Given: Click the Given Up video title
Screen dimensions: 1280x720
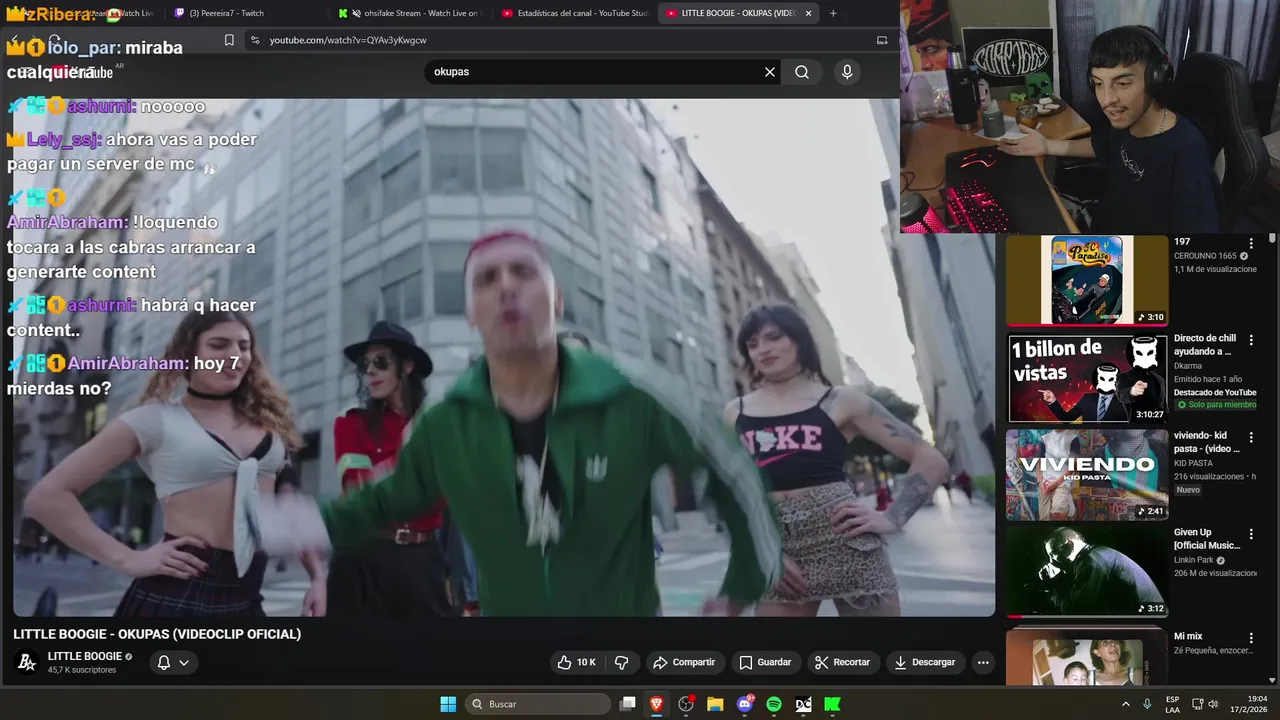Looking at the screenshot, I should click(1206, 539).
